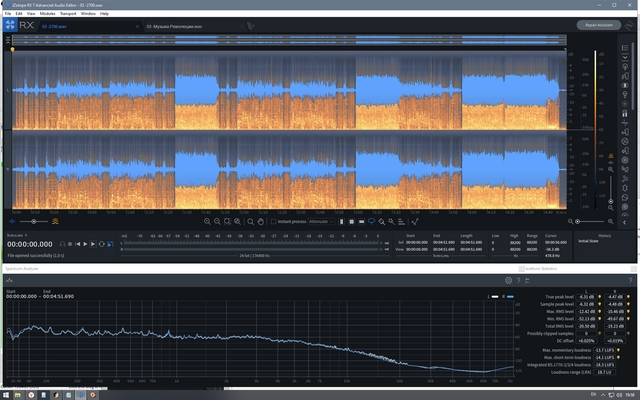Open Spectrum Analyzer help question mark
This screenshot has height=400, width=640.
click(518, 281)
